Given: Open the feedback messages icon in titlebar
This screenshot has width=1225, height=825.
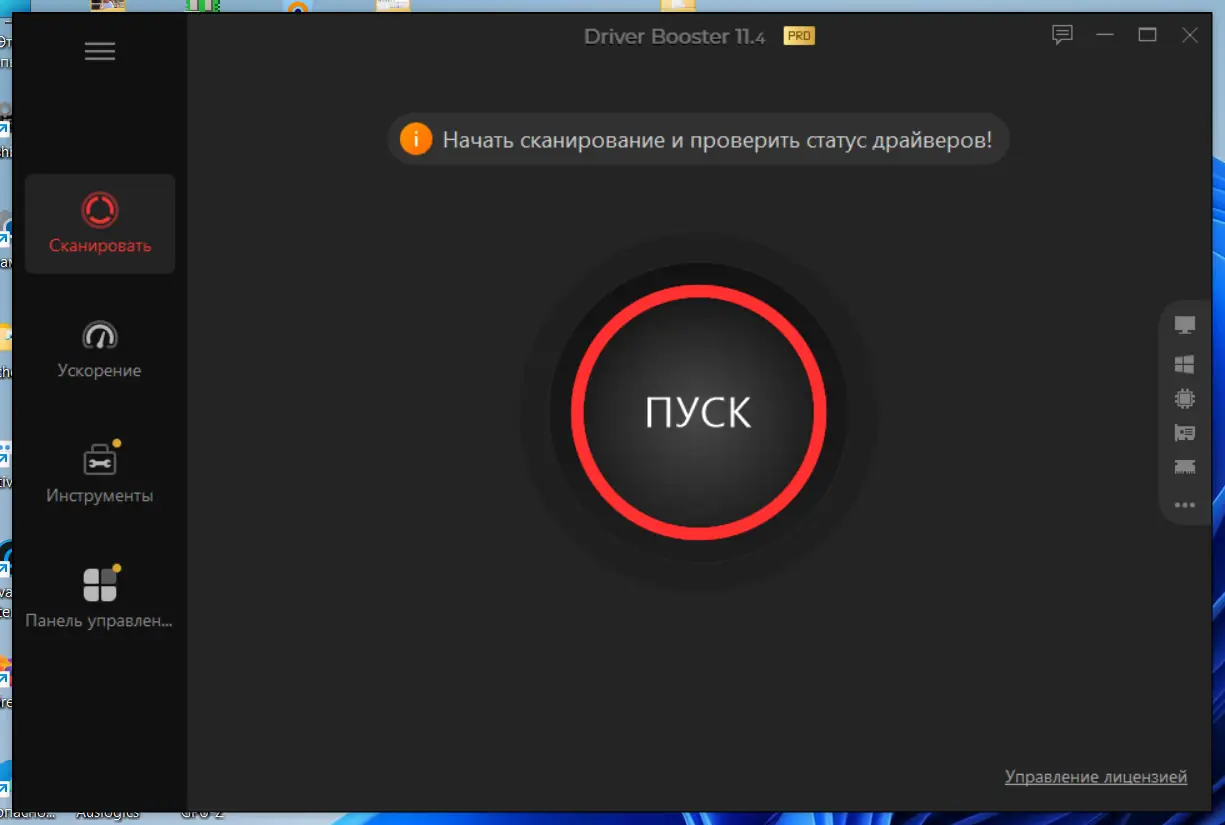Looking at the screenshot, I should (1062, 35).
